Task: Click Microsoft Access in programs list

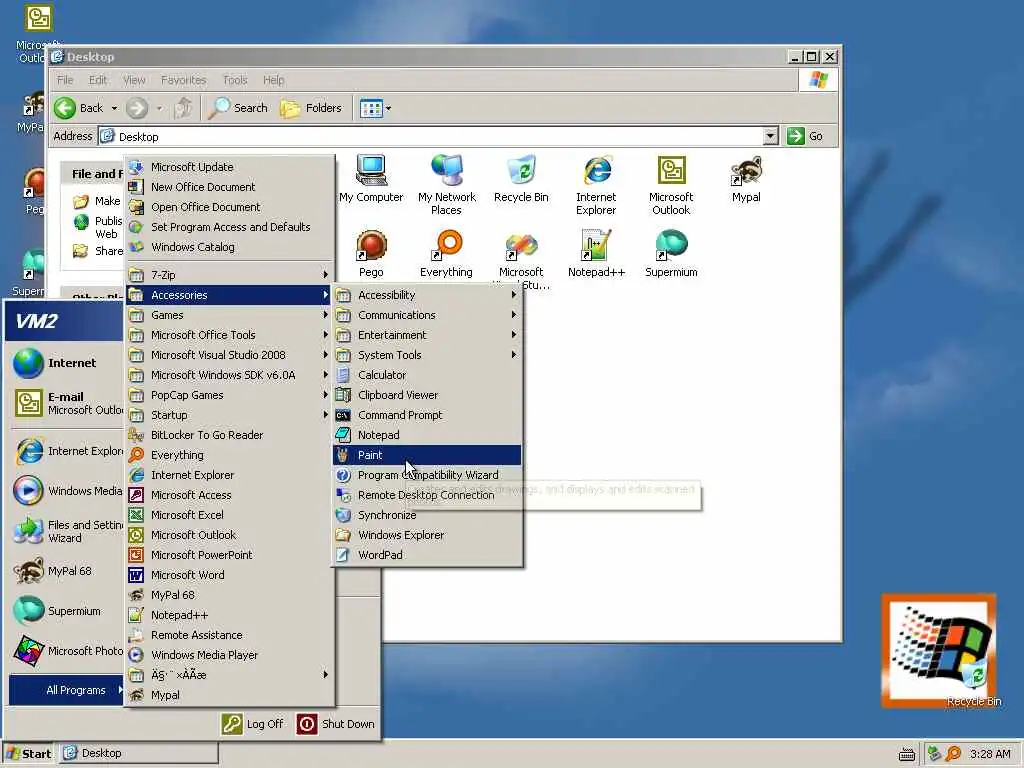Action: [229, 495]
